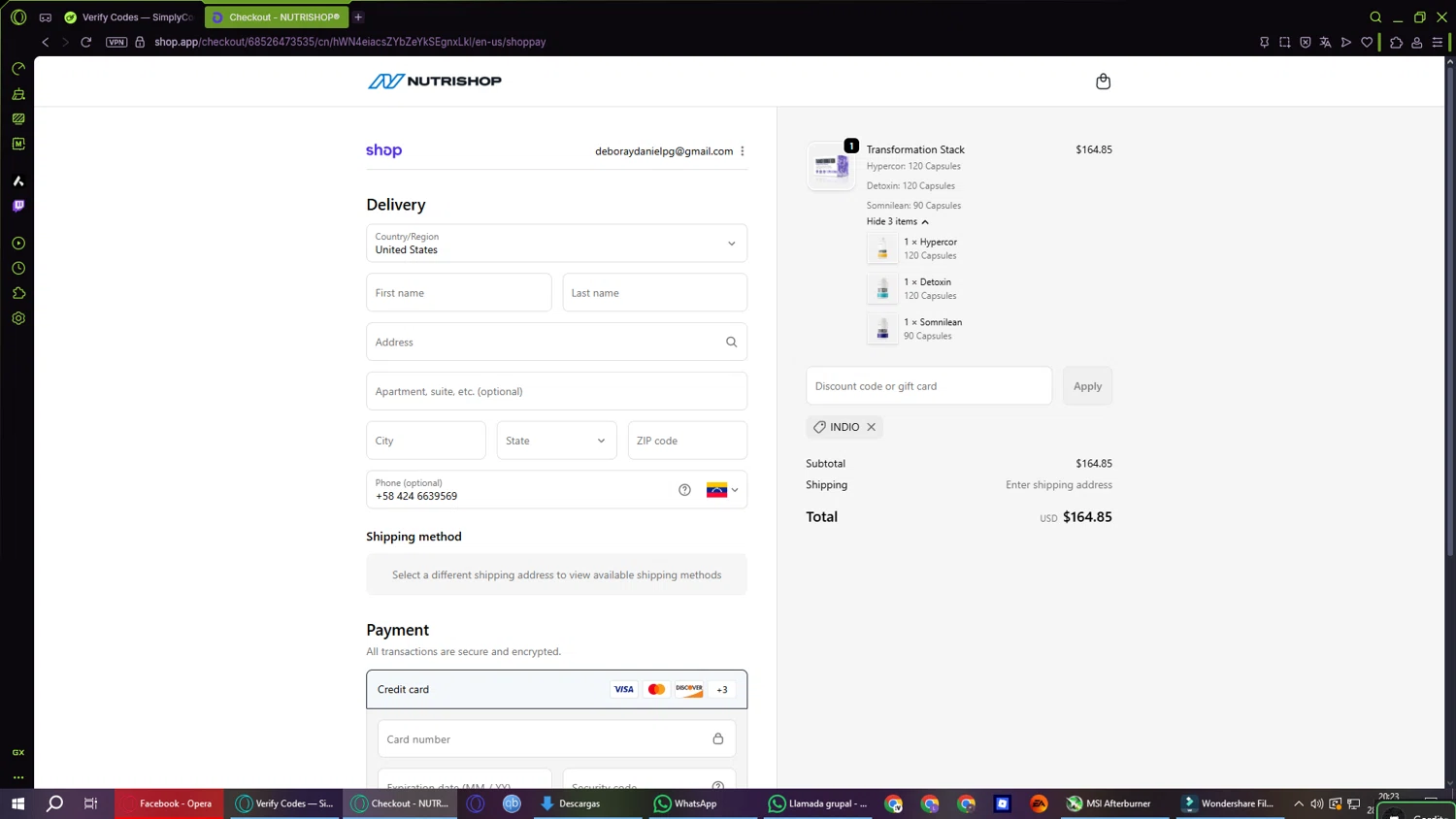The height and width of the screenshot is (819, 1456).
Task: Open the Player sidebar icon
Action: click(x=18, y=244)
